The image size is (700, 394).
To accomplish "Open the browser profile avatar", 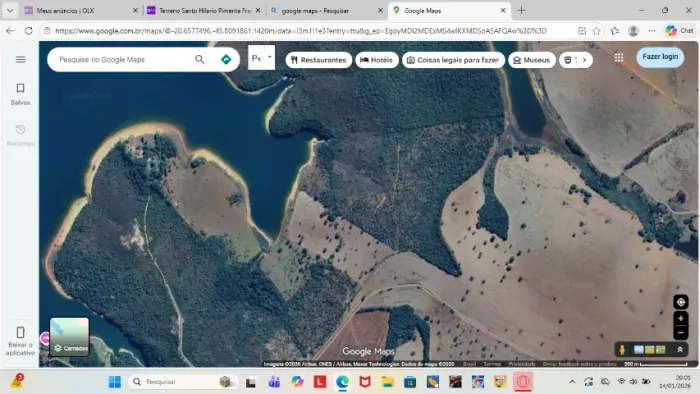I will (x=633, y=31).
